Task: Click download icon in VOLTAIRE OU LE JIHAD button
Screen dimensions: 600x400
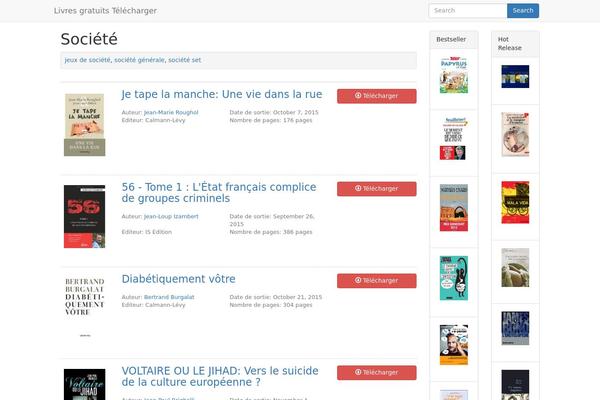Action: click(x=358, y=372)
